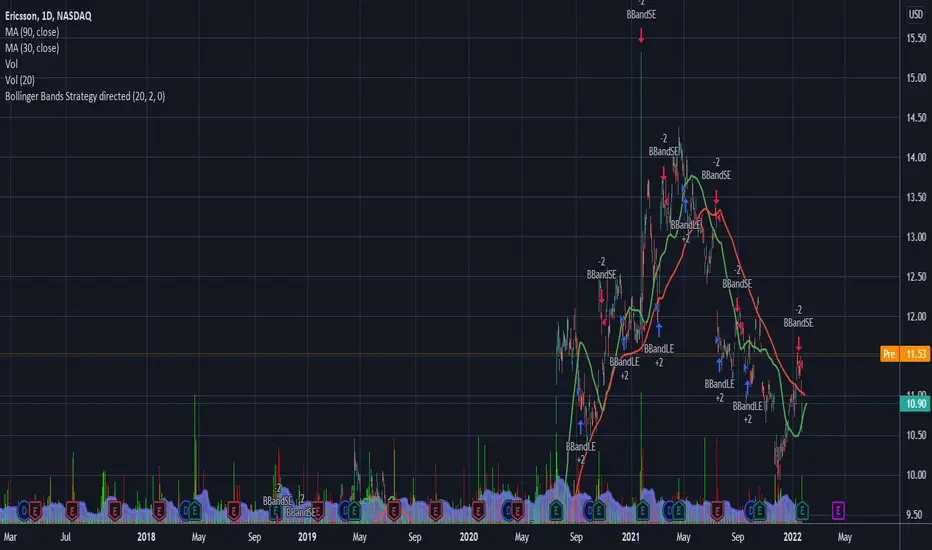Select the Bollinger Bands Strategy directed legend
Image resolution: width=932 pixels, height=550 pixels.
click(85, 96)
